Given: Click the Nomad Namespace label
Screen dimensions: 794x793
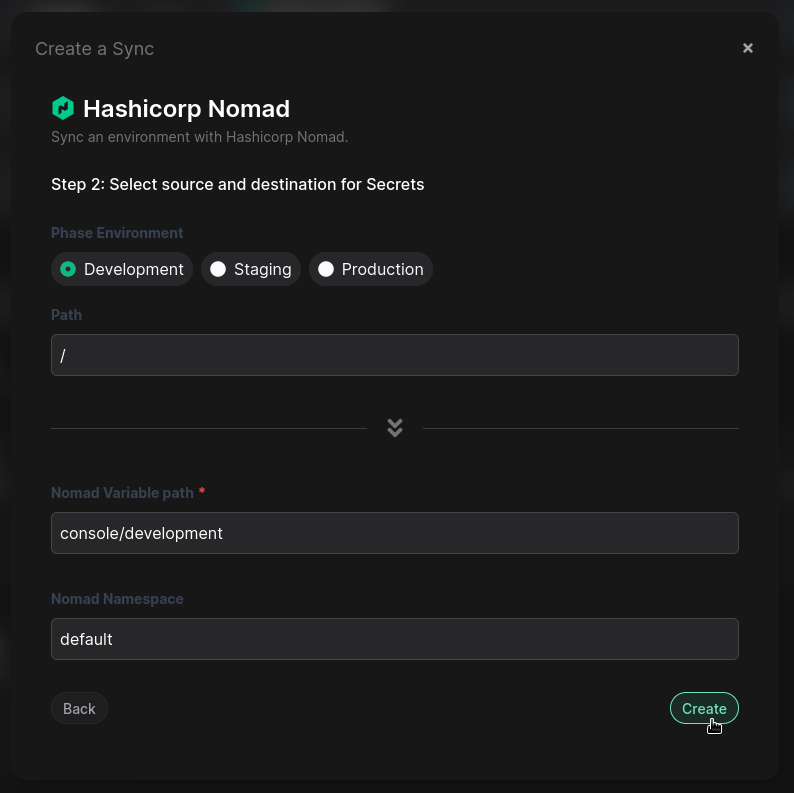Looking at the screenshot, I should click(x=117, y=599).
